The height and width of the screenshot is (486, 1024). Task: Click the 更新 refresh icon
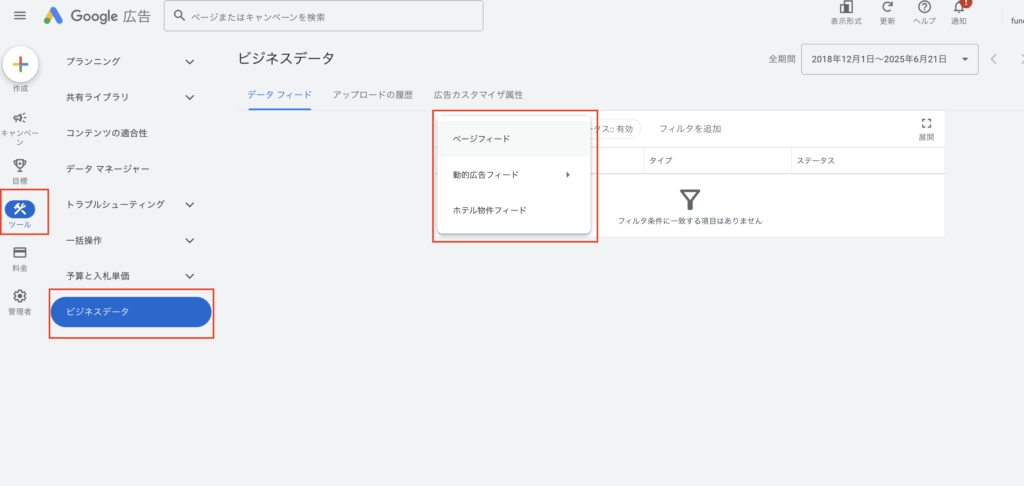tap(887, 10)
